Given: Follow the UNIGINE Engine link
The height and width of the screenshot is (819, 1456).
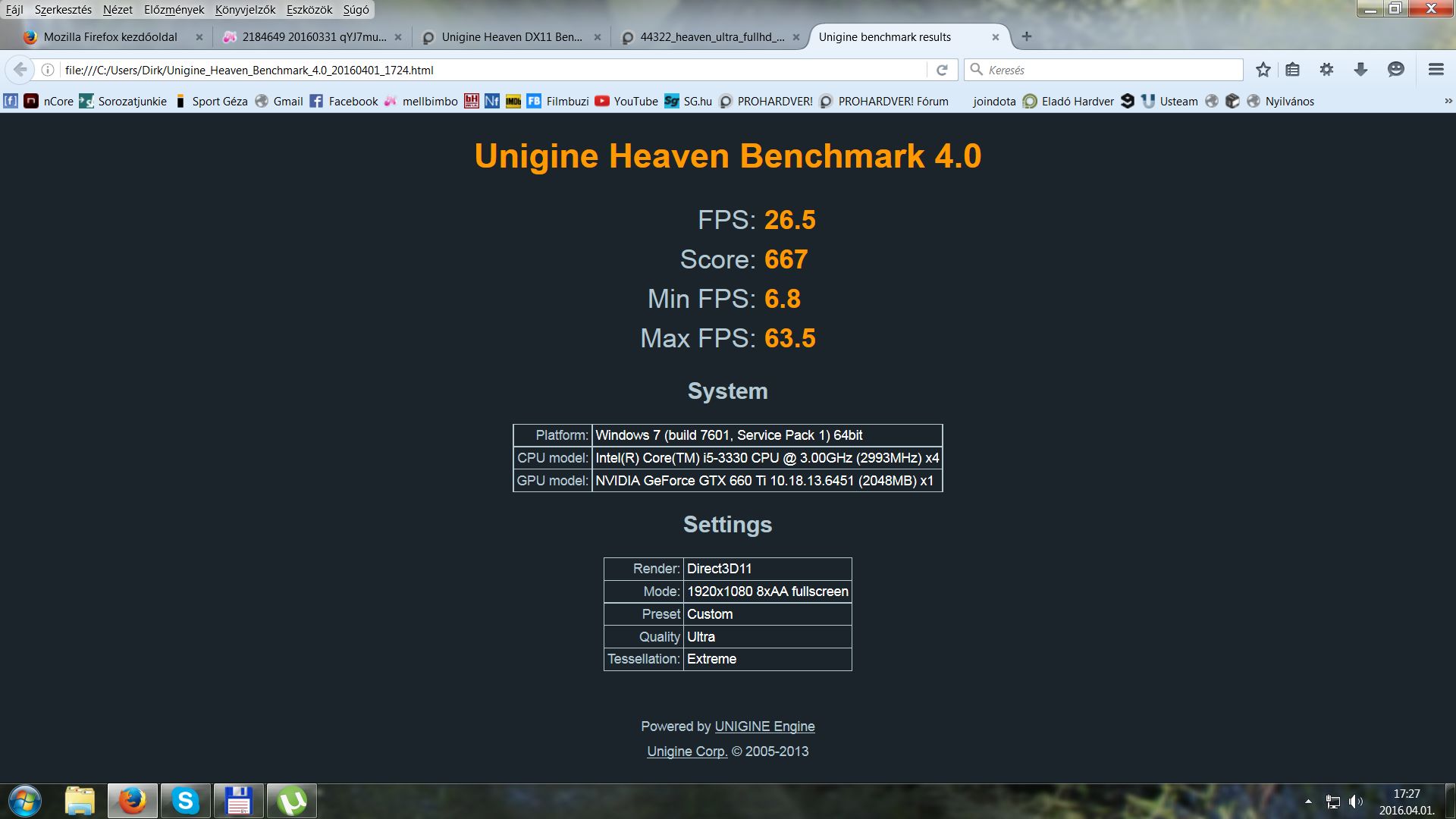Looking at the screenshot, I should coord(764,726).
